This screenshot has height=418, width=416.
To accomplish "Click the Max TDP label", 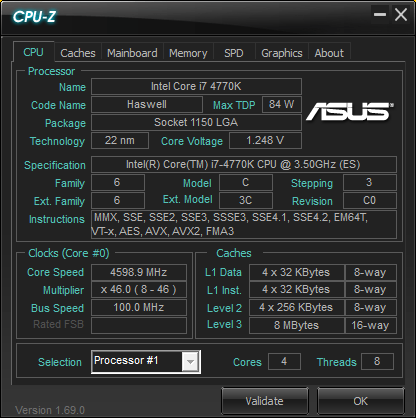I will point(234,105).
